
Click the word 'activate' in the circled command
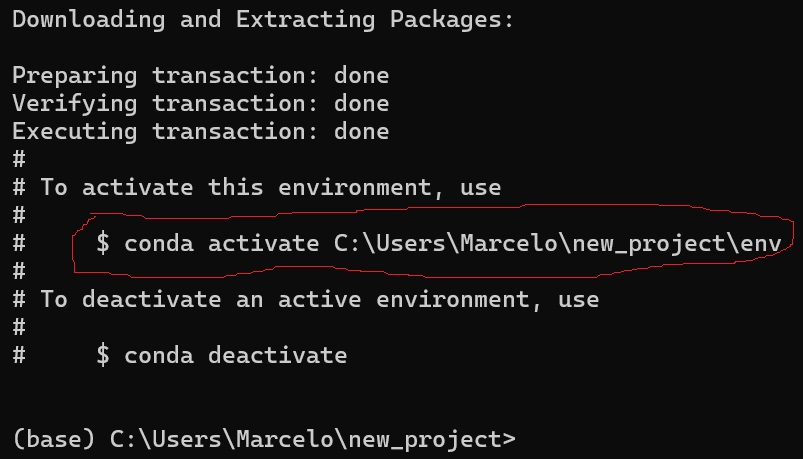point(264,243)
